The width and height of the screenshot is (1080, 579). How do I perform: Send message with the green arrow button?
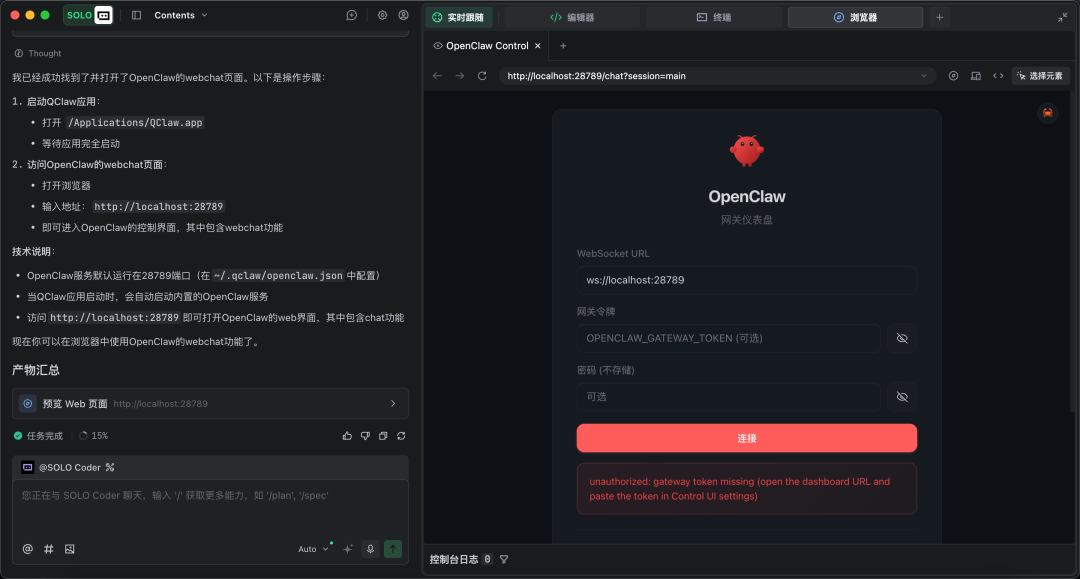393,549
